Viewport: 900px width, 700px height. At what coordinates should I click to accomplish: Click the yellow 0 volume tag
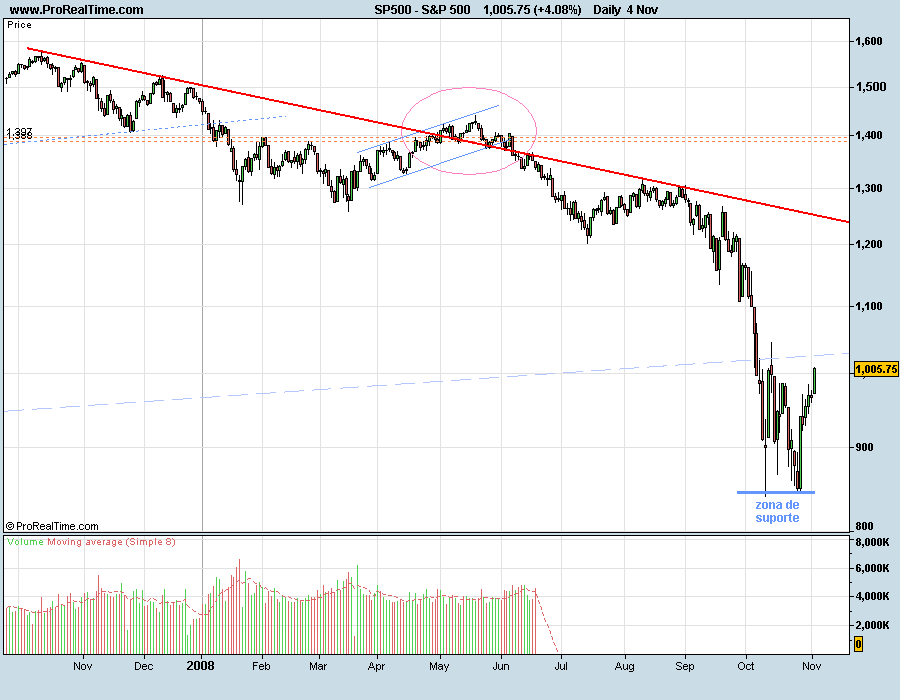click(x=859, y=644)
